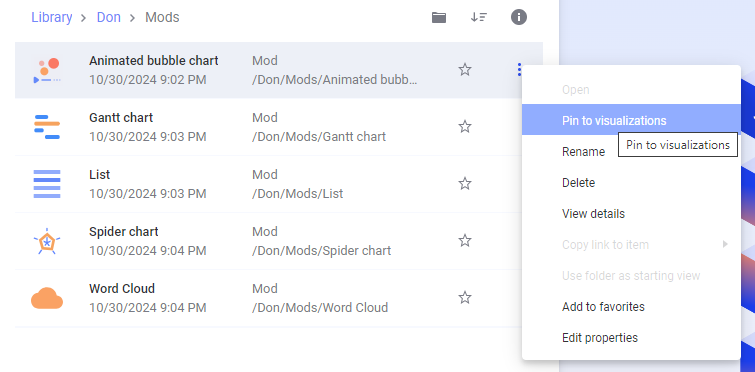Toggle favorite star for Gantt chart
The image size is (755, 372).
pos(465,127)
